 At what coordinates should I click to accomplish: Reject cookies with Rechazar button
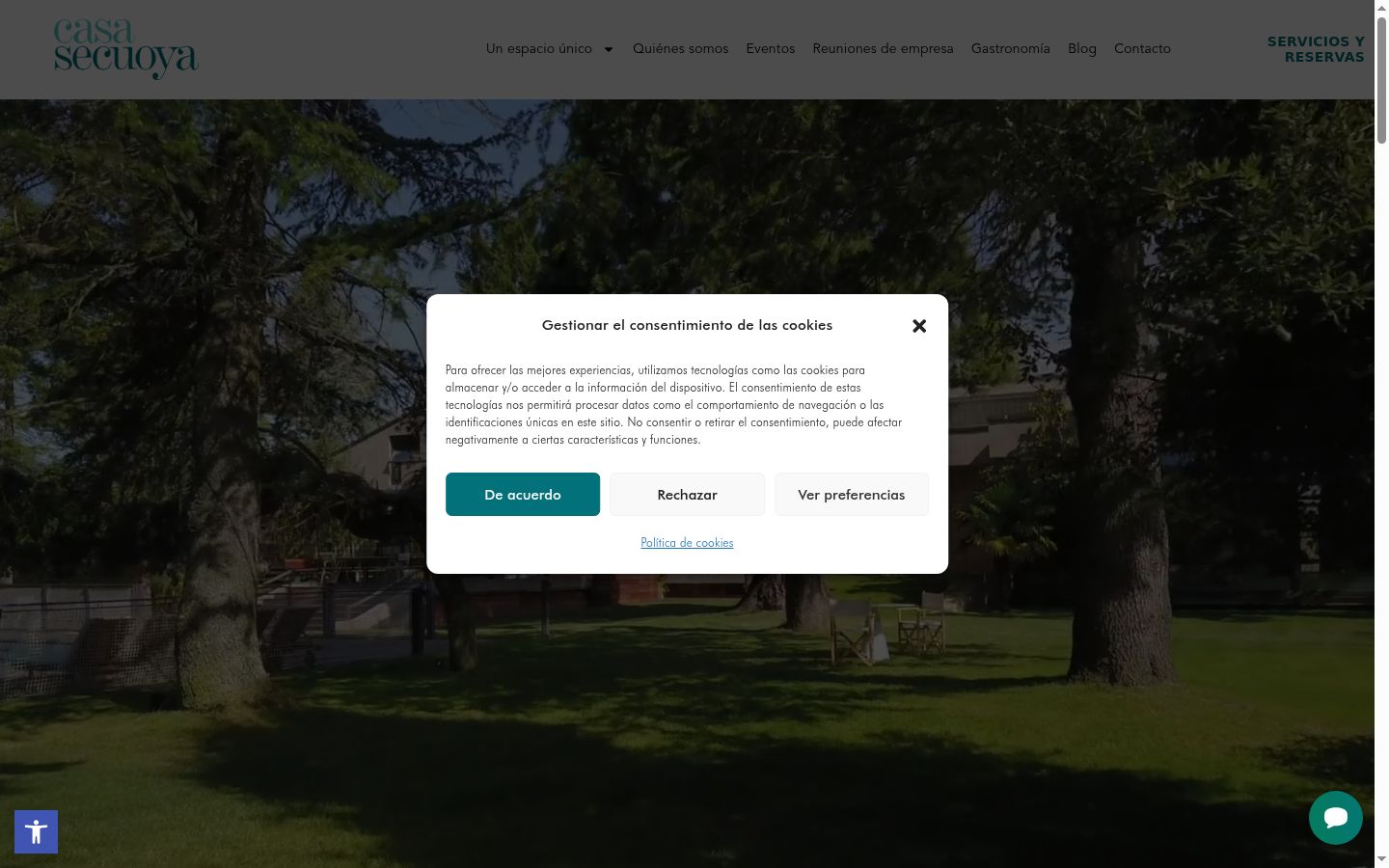(687, 494)
